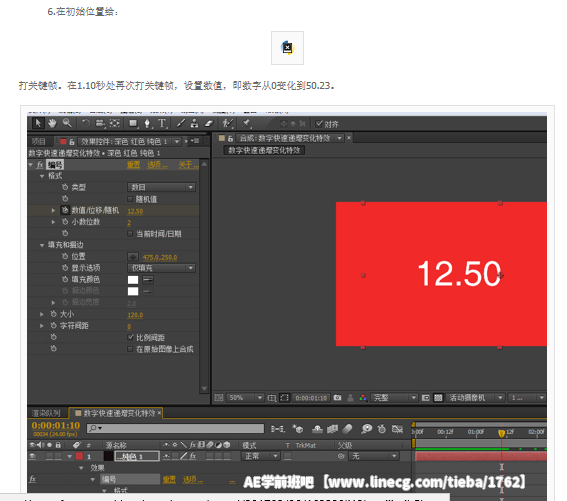Expand the 数值/位移/随机 property
The image size is (567, 501).
coord(53,210)
